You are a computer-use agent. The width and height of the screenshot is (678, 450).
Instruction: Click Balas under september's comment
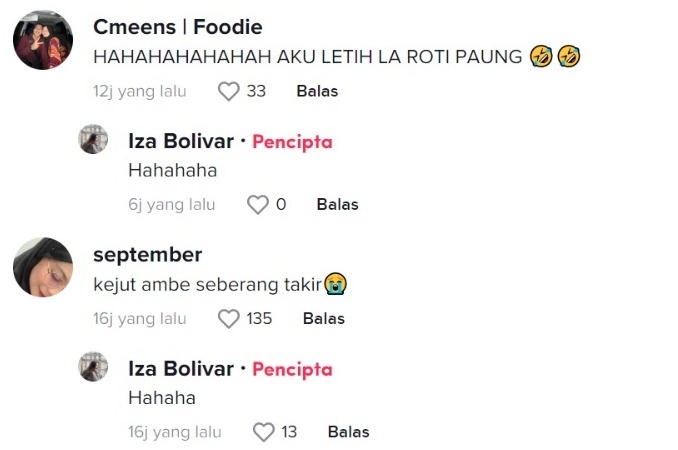(x=323, y=319)
